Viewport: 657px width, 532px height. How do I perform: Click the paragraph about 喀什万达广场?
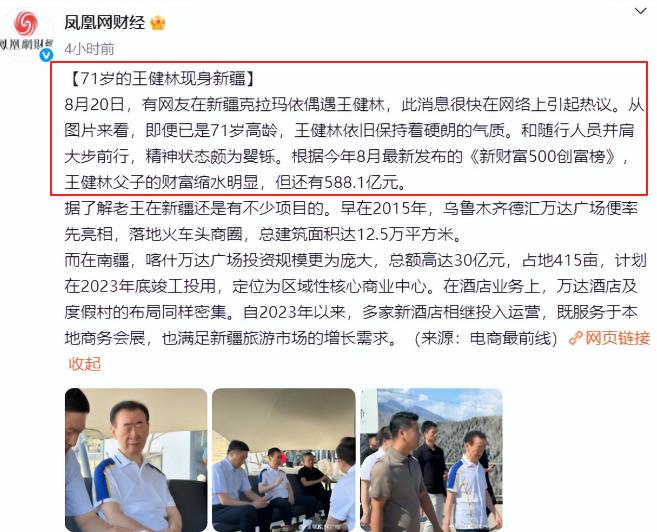pos(355,299)
